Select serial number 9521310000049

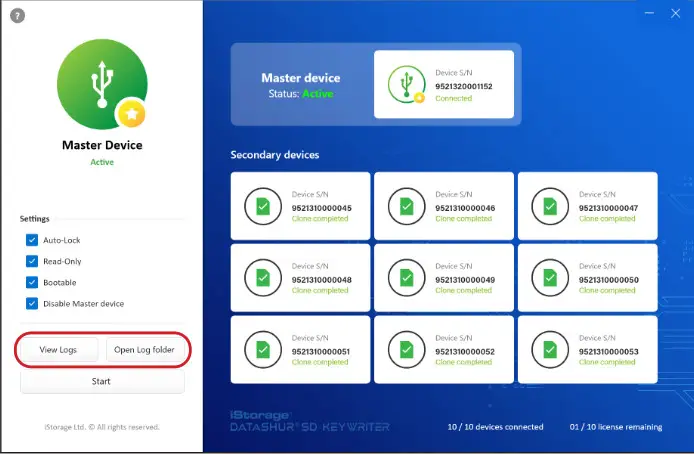tap(465, 280)
